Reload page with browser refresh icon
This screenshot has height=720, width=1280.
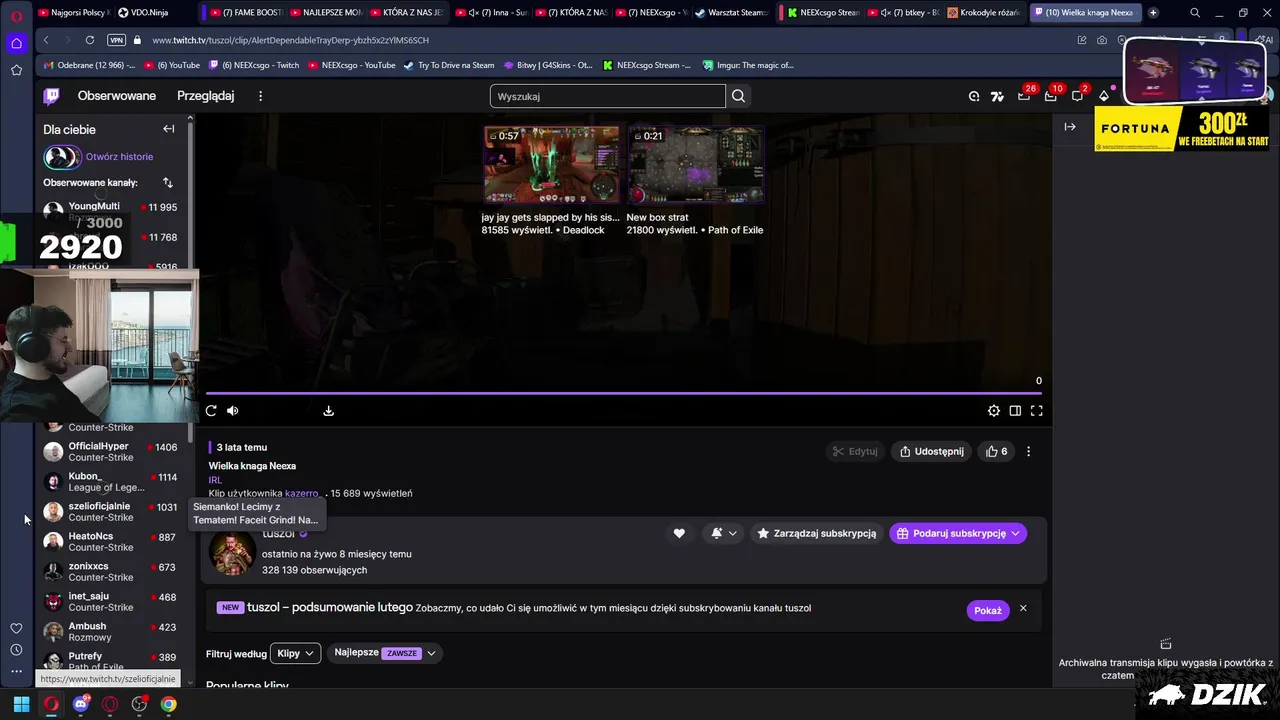90,40
